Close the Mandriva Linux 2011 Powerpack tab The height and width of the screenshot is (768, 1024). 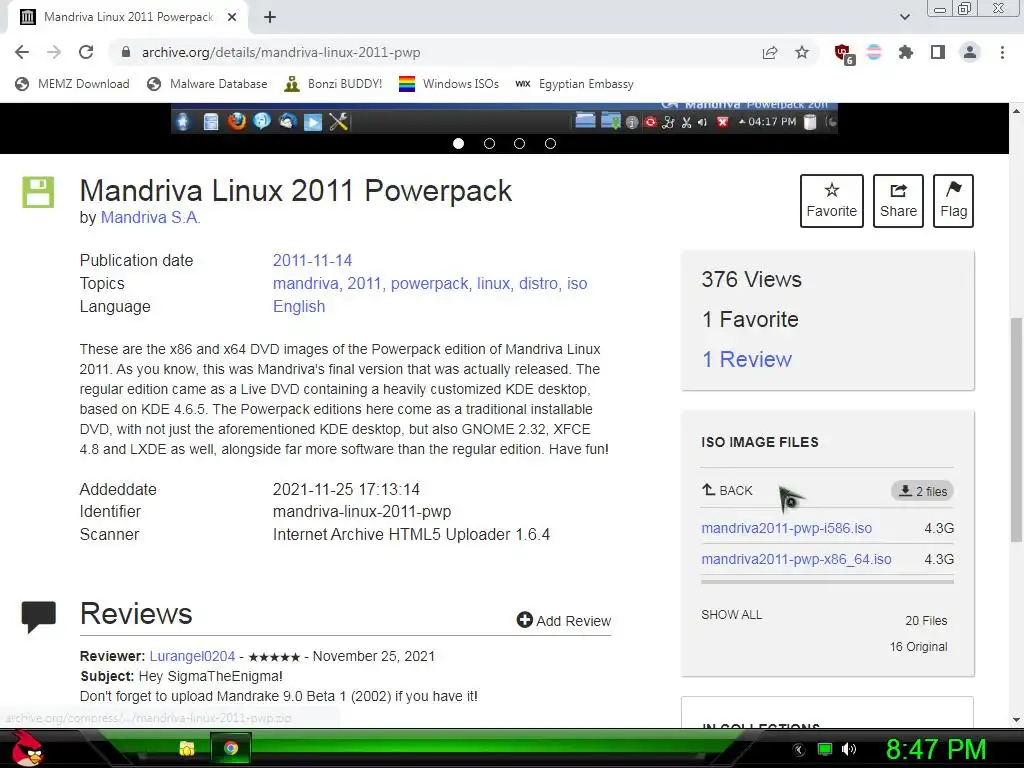(x=232, y=17)
